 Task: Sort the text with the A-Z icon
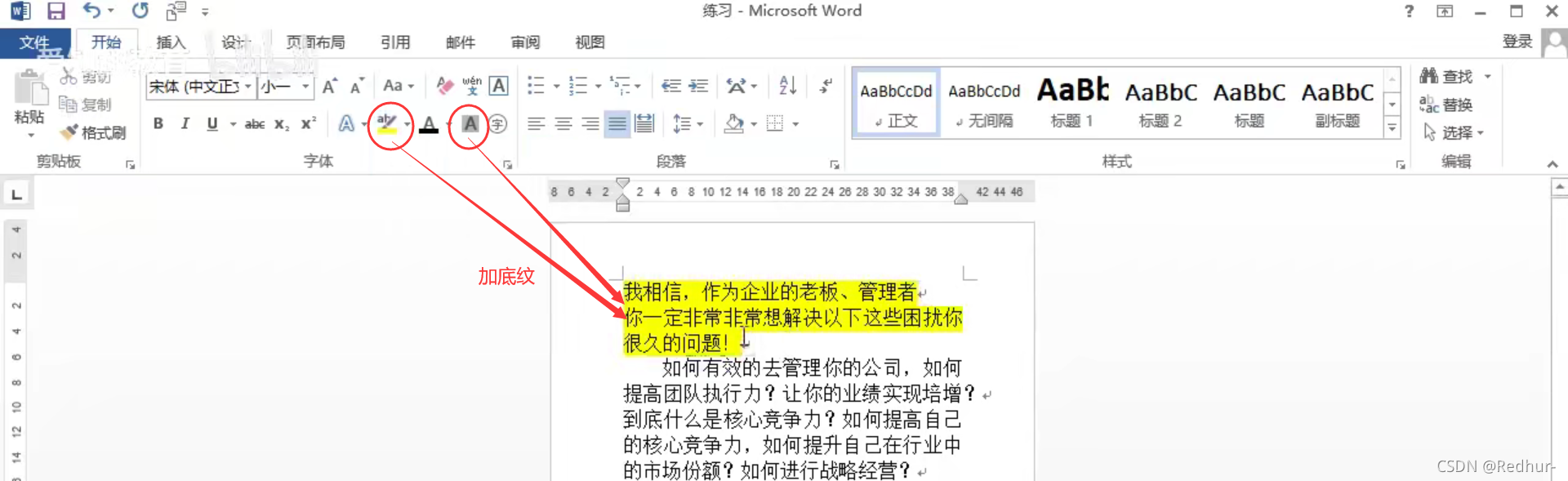coord(787,86)
